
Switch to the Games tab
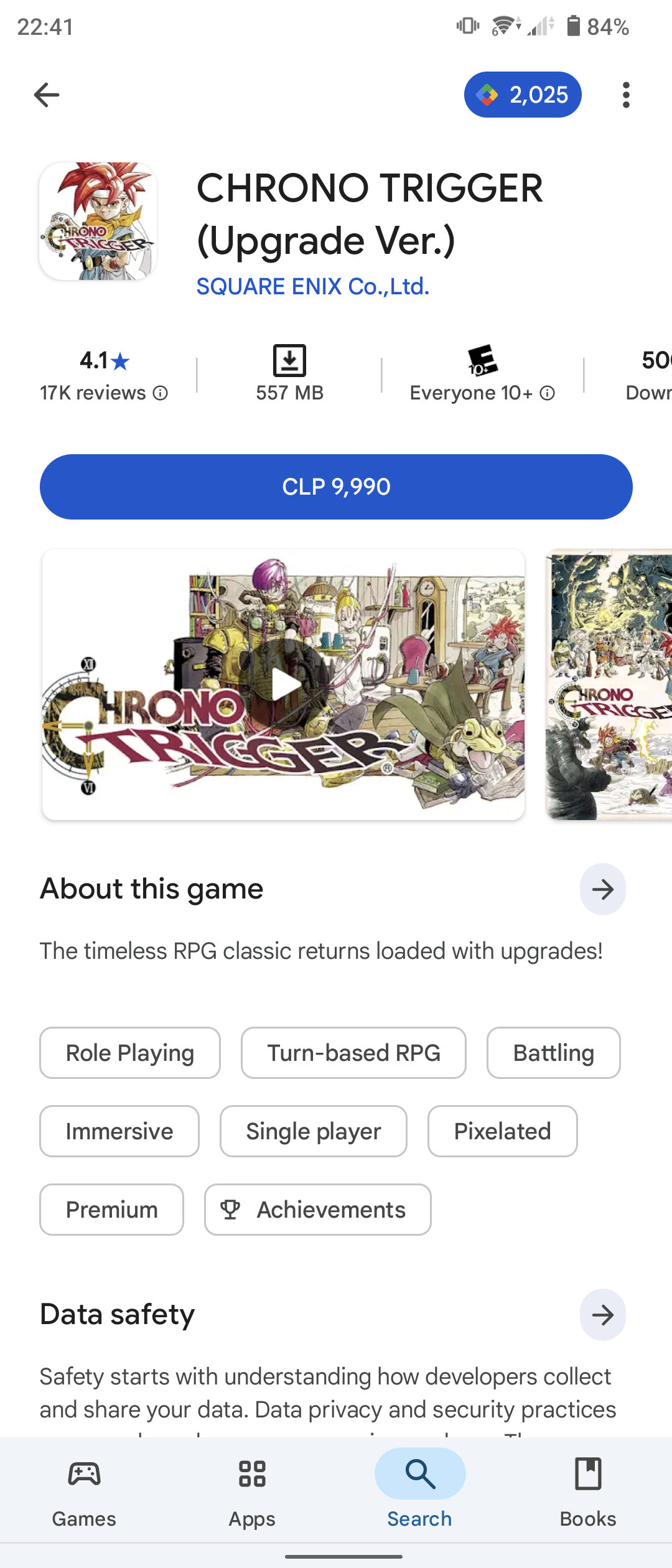(84, 1492)
